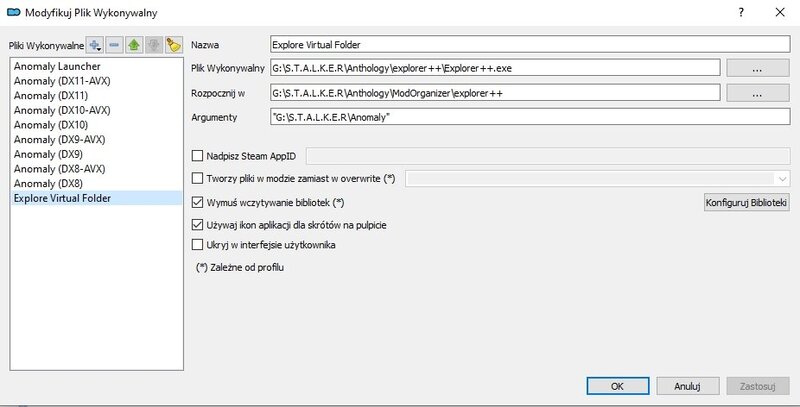Viewport: 800px width, 407px height.
Task: Enable the Nadpisz Steam AppID checkbox
Action: coord(197,155)
